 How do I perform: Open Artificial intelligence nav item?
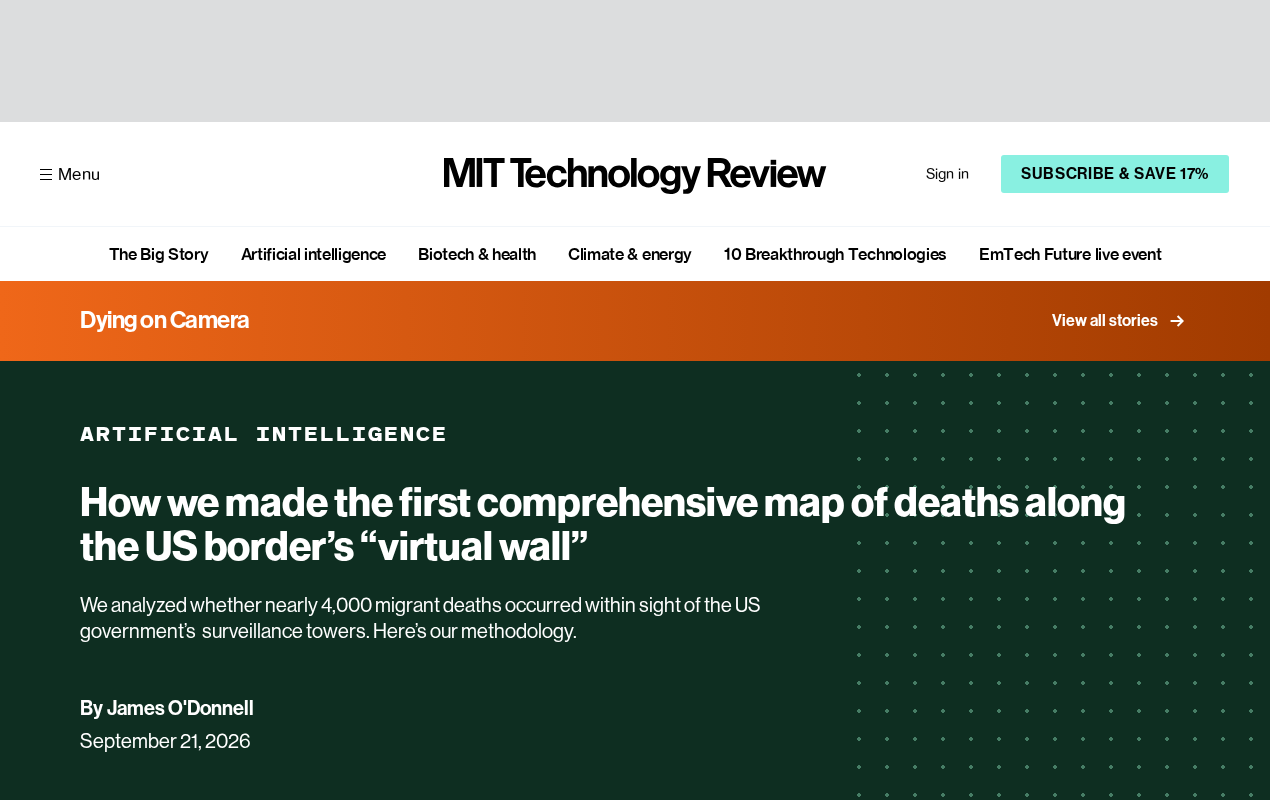coord(313,254)
